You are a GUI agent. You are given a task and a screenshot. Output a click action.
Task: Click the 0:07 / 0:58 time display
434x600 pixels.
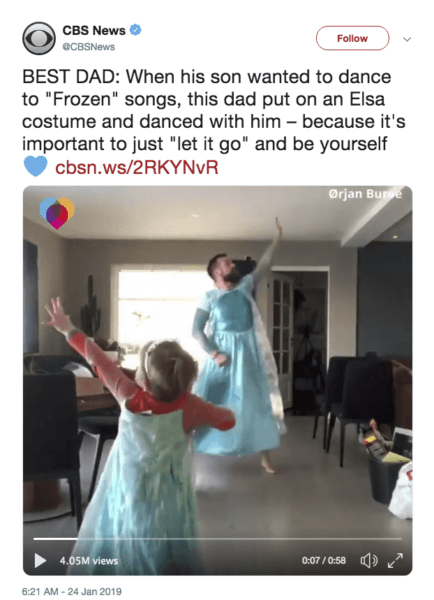click(324, 561)
